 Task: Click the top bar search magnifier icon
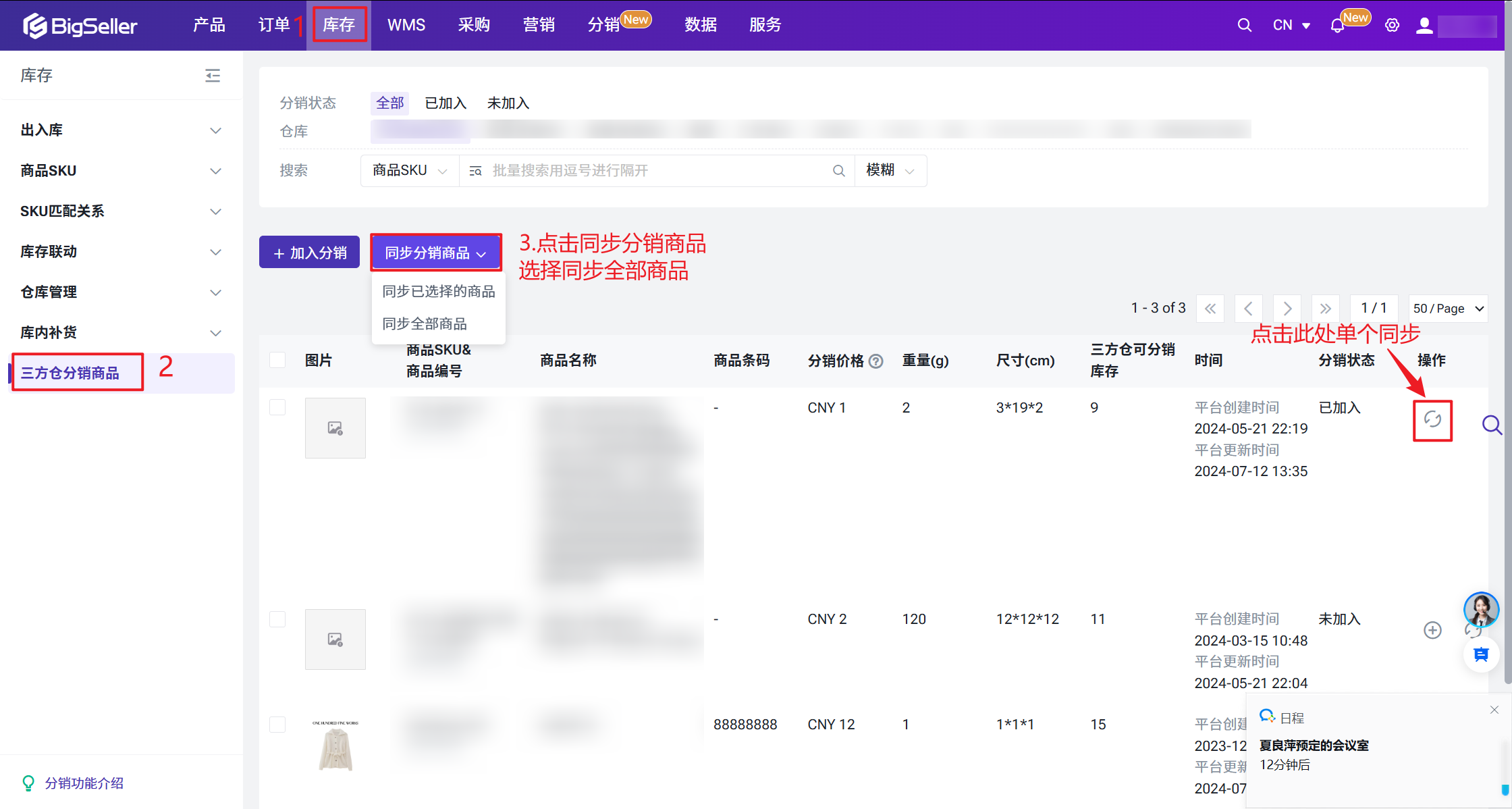coord(1244,26)
